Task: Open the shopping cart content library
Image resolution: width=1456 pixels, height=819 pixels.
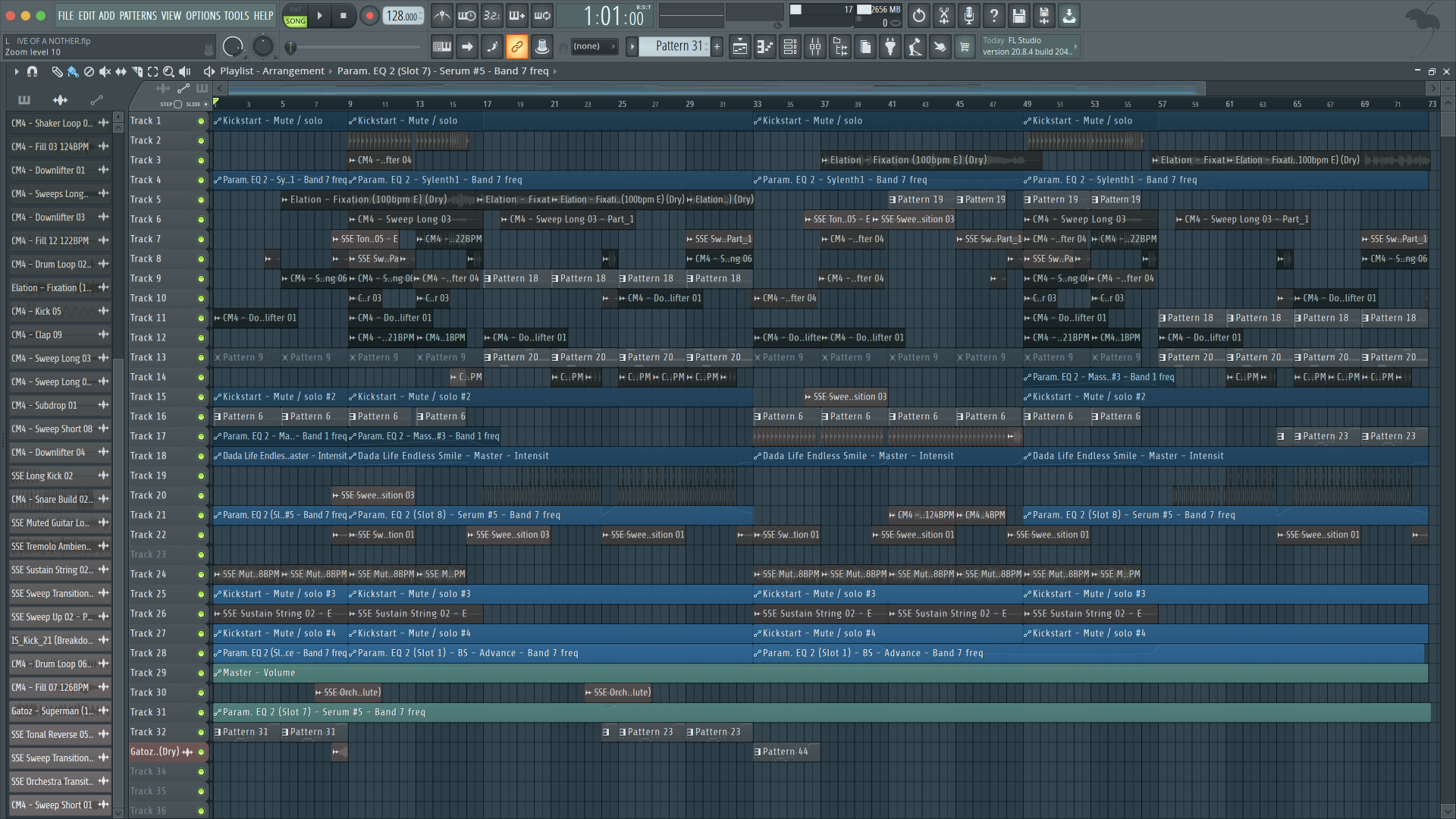Action: tap(965, 47)
